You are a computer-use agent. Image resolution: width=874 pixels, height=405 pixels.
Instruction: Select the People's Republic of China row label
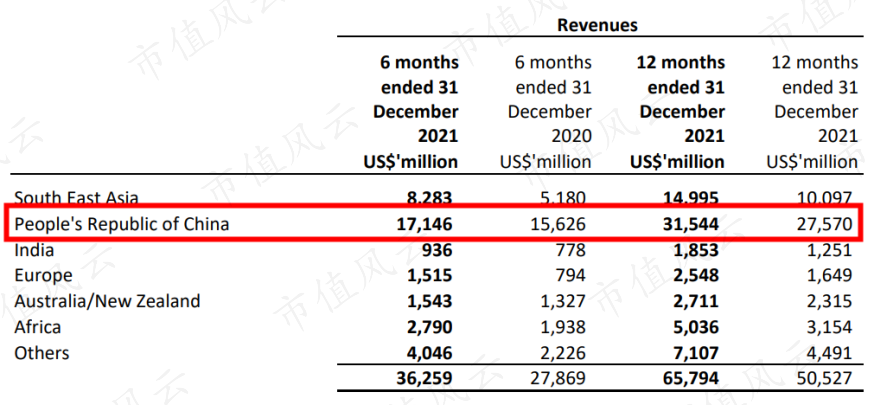tap(122, 224)
